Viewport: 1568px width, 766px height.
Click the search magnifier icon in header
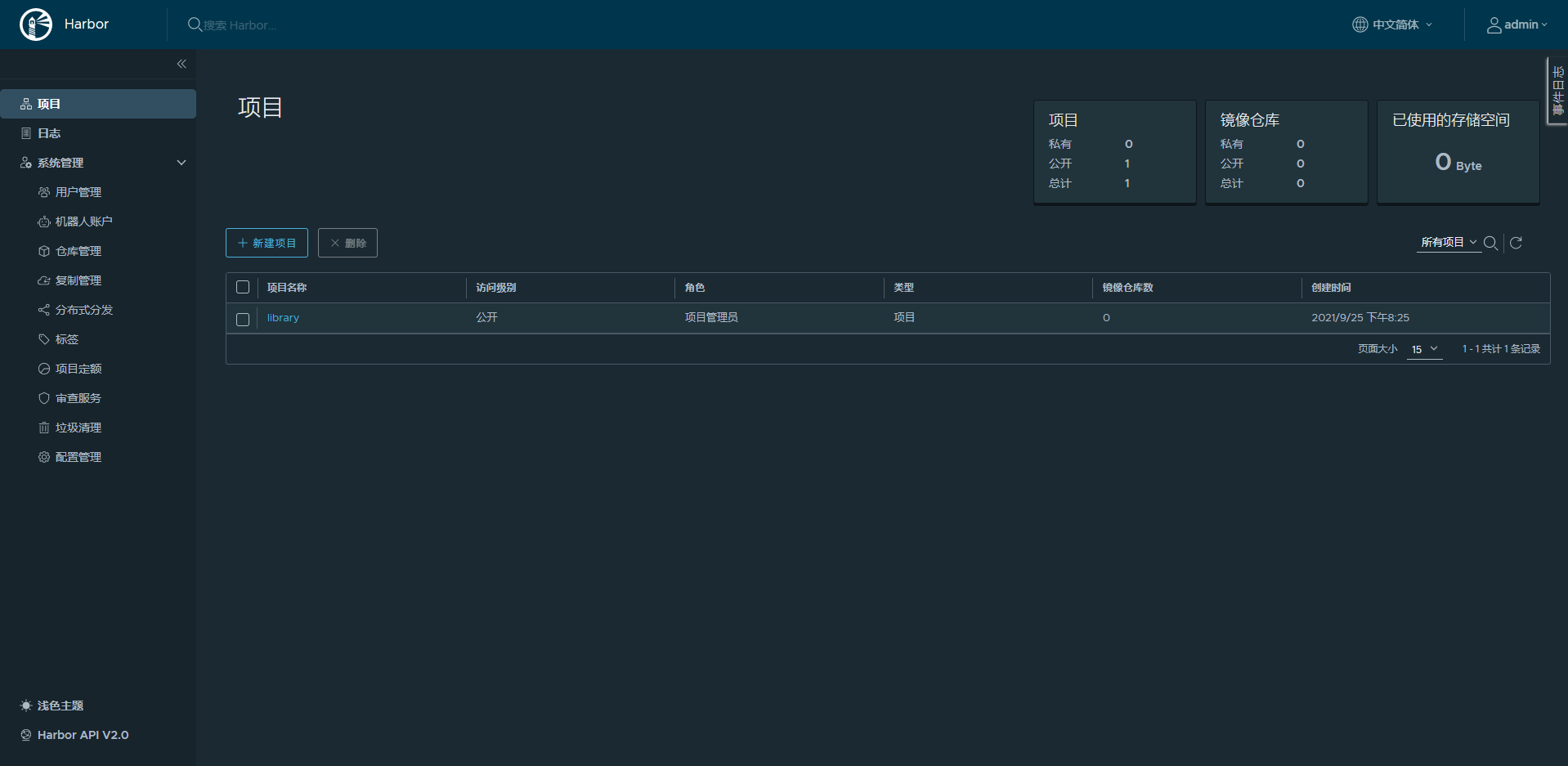195,25
